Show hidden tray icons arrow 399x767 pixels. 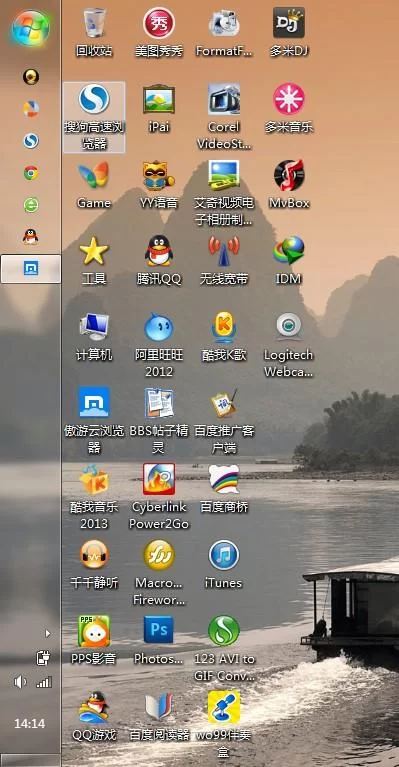47,633
